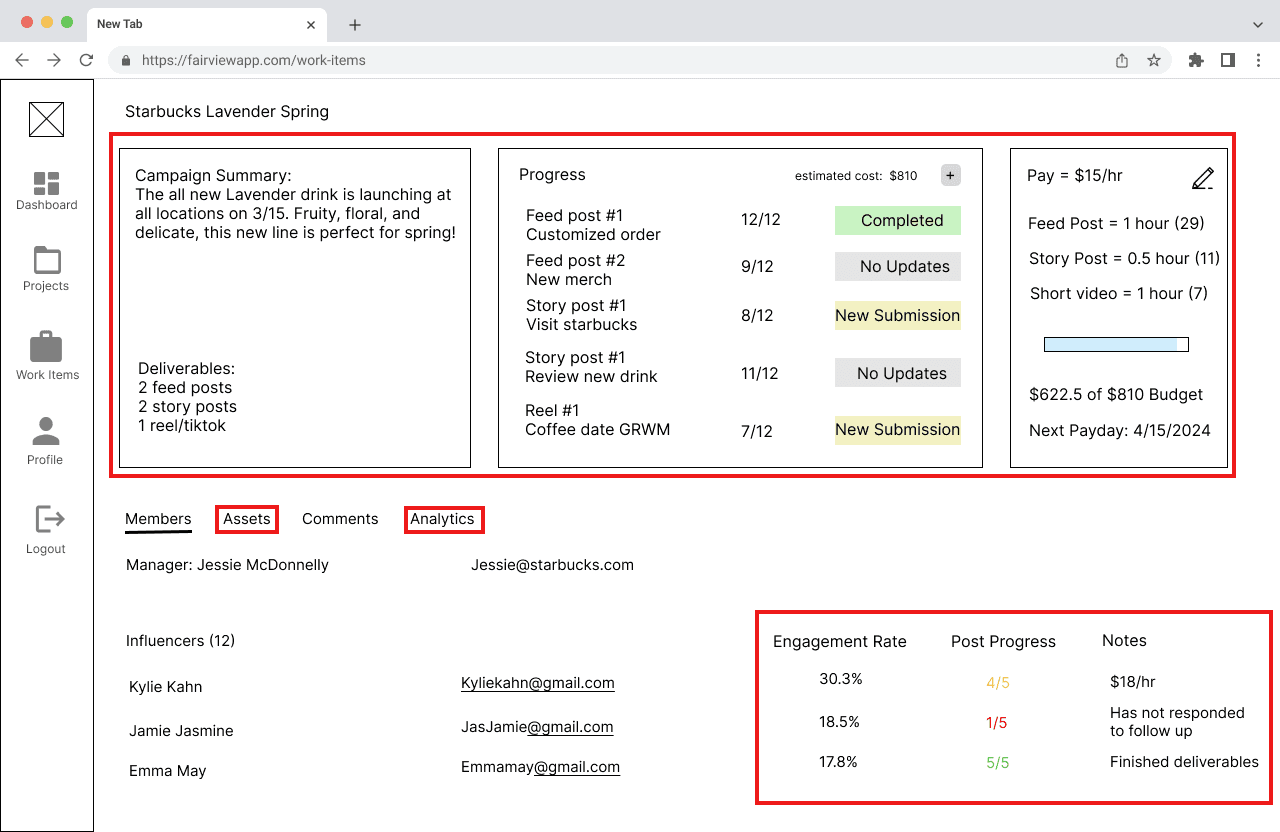Open email link Emmamay@gmail.com
This screenshot has width=1280, height=832.
(540, 767)
